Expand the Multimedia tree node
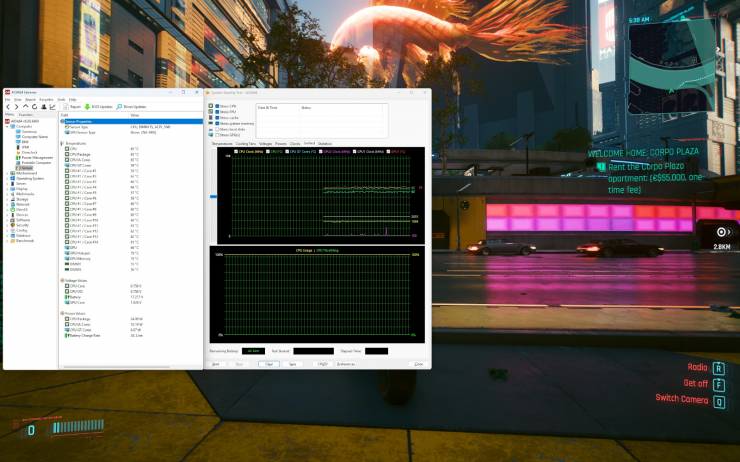The width and height of the screenshot is (740, 462). [7, 194]
